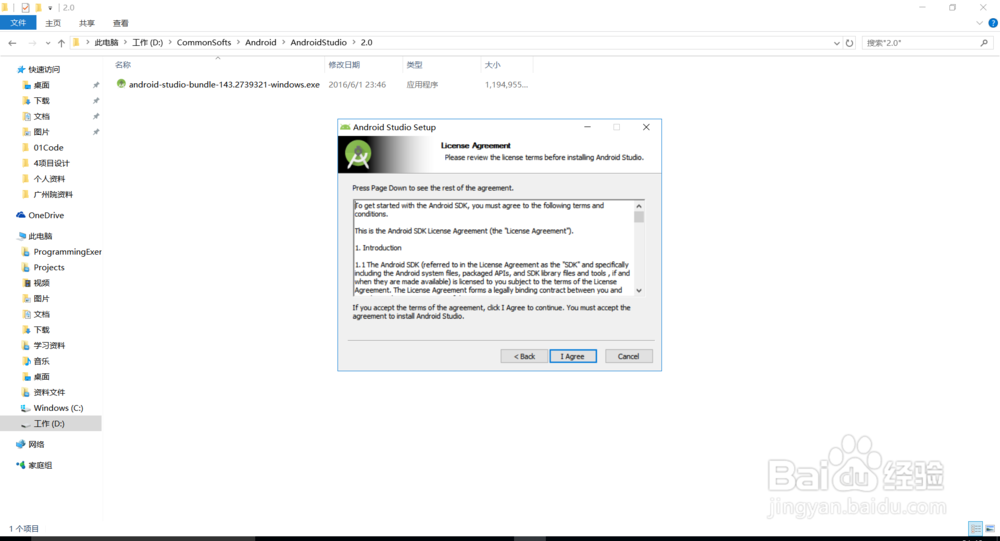The height and width of the screenshot is (541, 1000).
Task: Expand the address bar history dropdown
Action: pyautogui.click(x=837, y=43)
